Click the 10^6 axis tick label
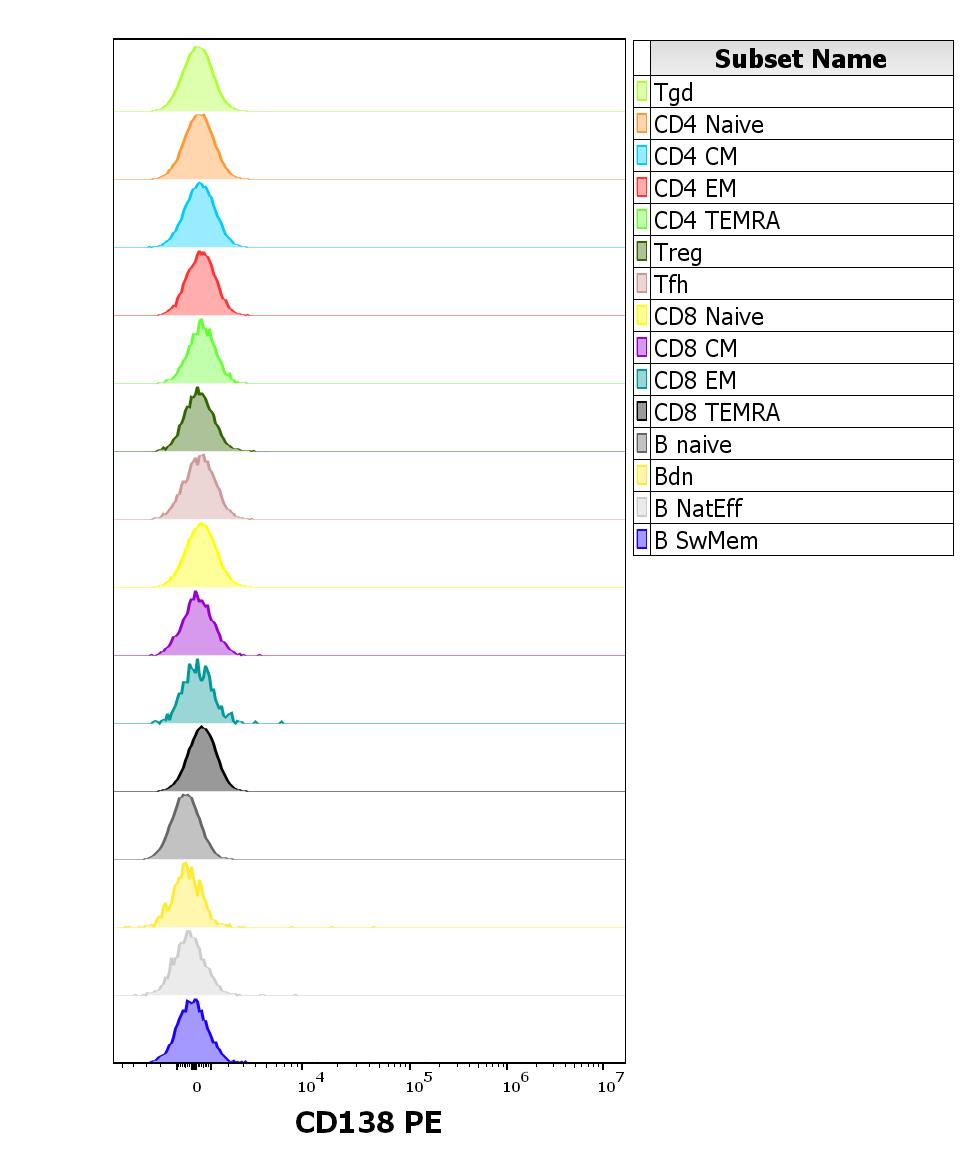The image size is (974, 1153). point(515,1083)
